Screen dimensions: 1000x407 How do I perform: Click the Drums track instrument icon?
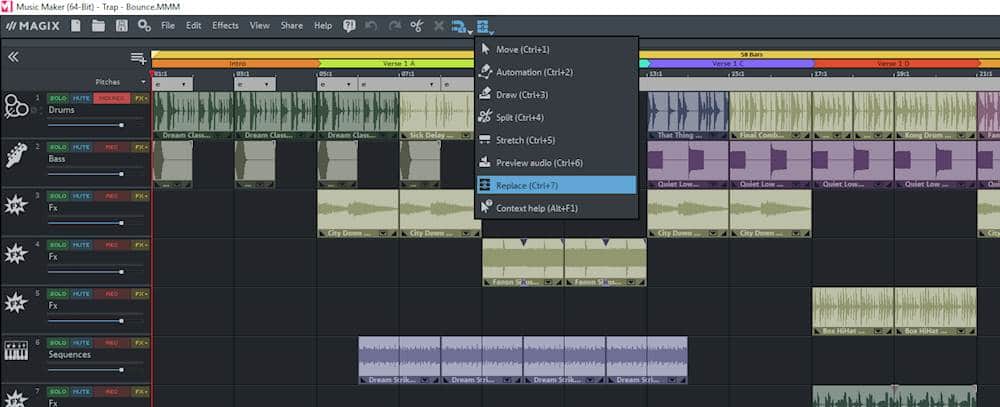(x=16, y=107)
